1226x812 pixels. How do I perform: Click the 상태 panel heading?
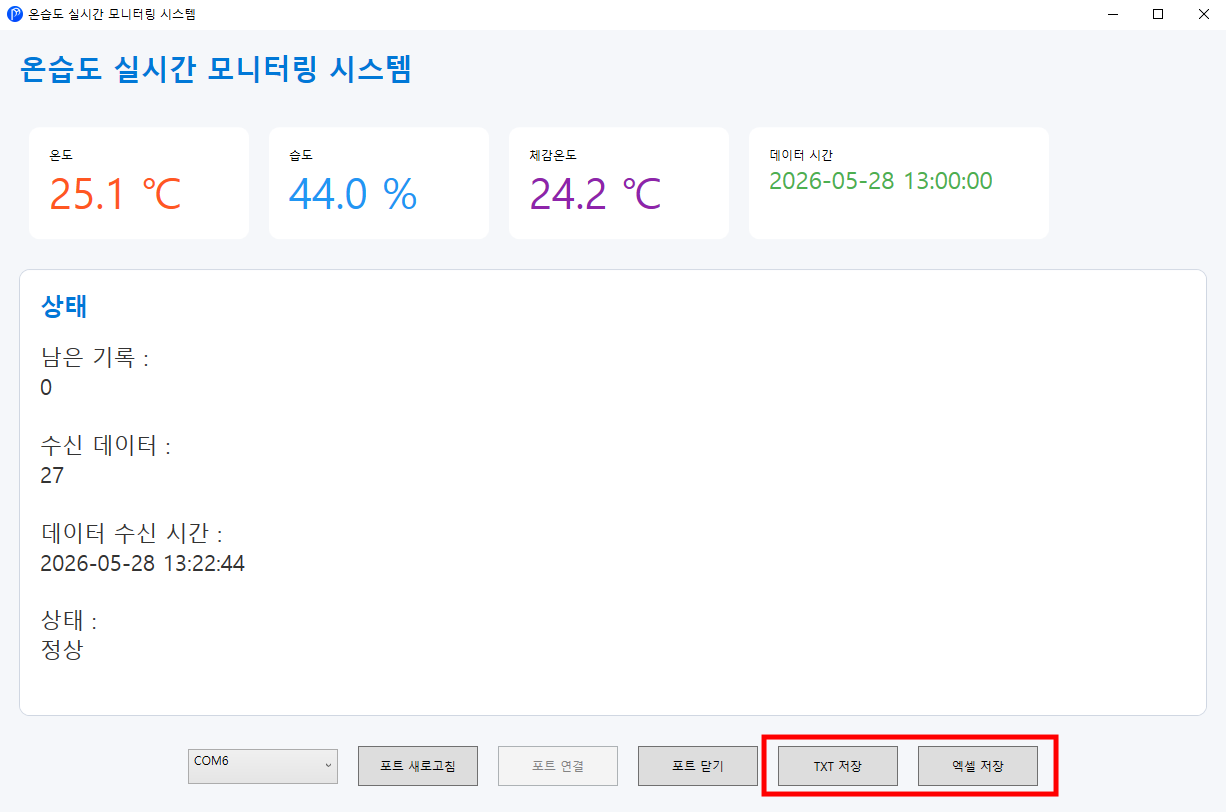pos(64,306)
